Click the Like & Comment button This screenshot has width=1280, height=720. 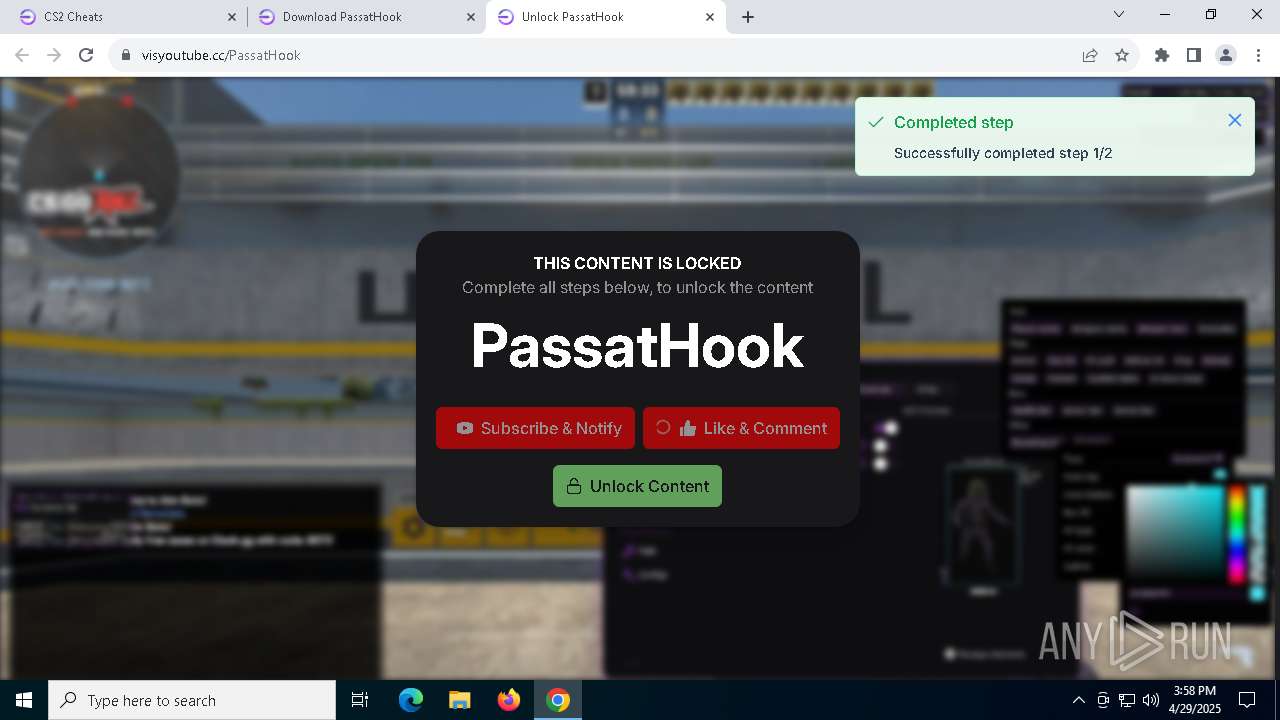tap(741, 428)
